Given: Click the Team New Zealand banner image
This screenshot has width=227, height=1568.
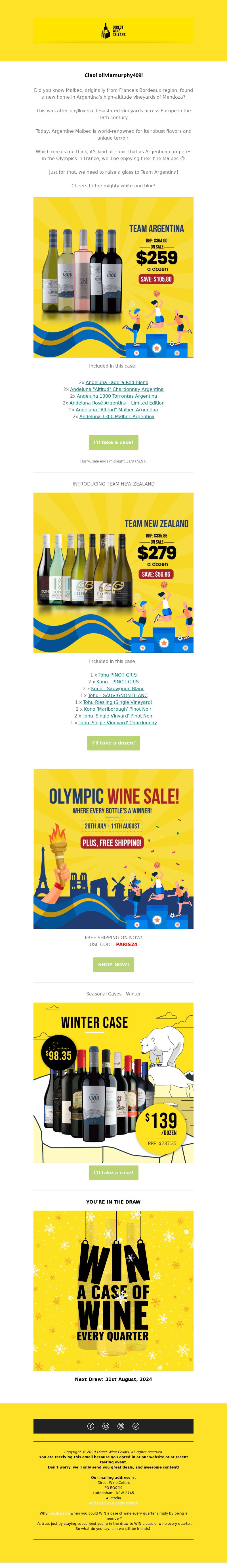Looking at the screenshot, I should 113,573.
